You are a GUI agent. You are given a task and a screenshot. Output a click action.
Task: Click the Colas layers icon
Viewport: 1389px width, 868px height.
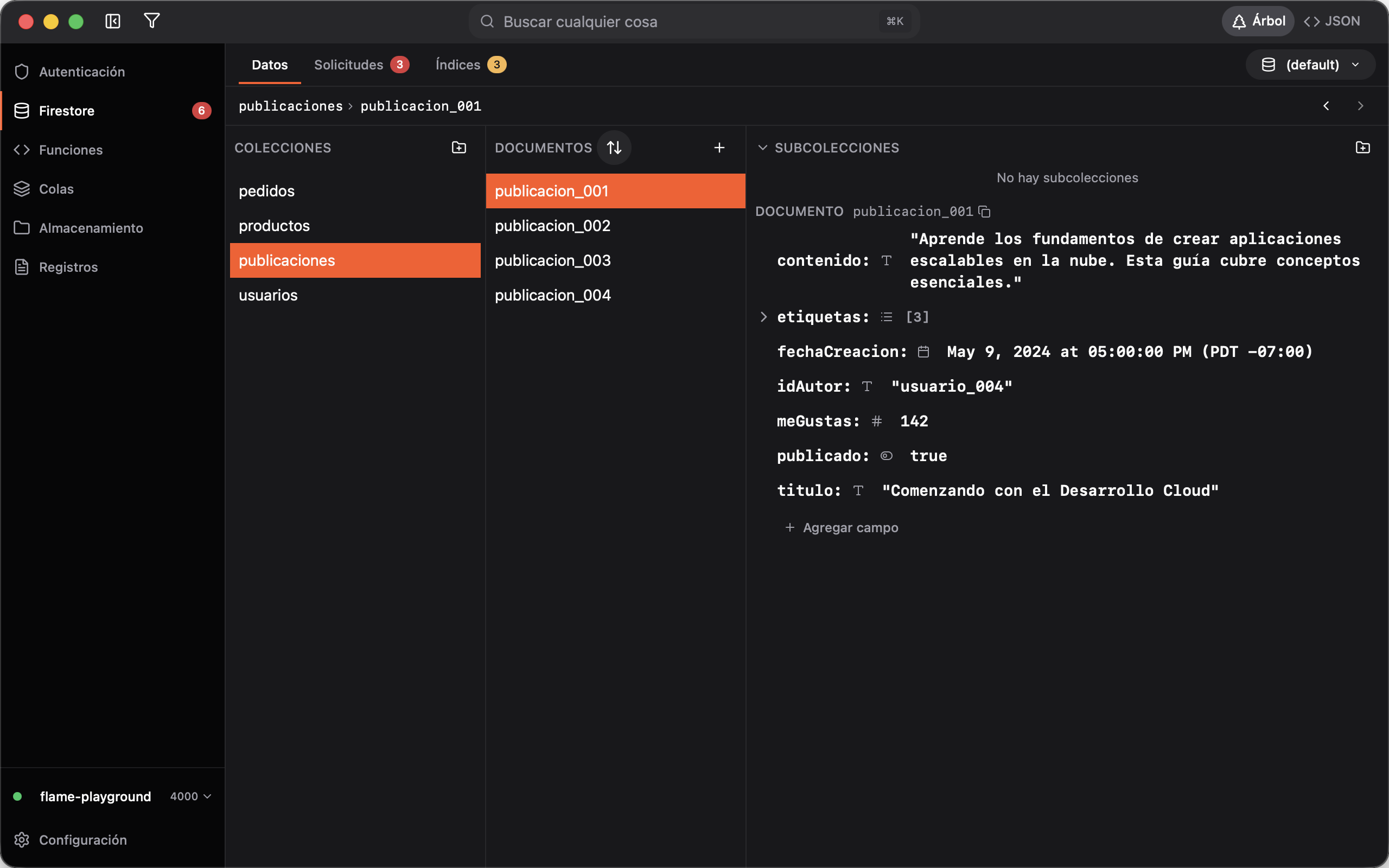[22, 189]
